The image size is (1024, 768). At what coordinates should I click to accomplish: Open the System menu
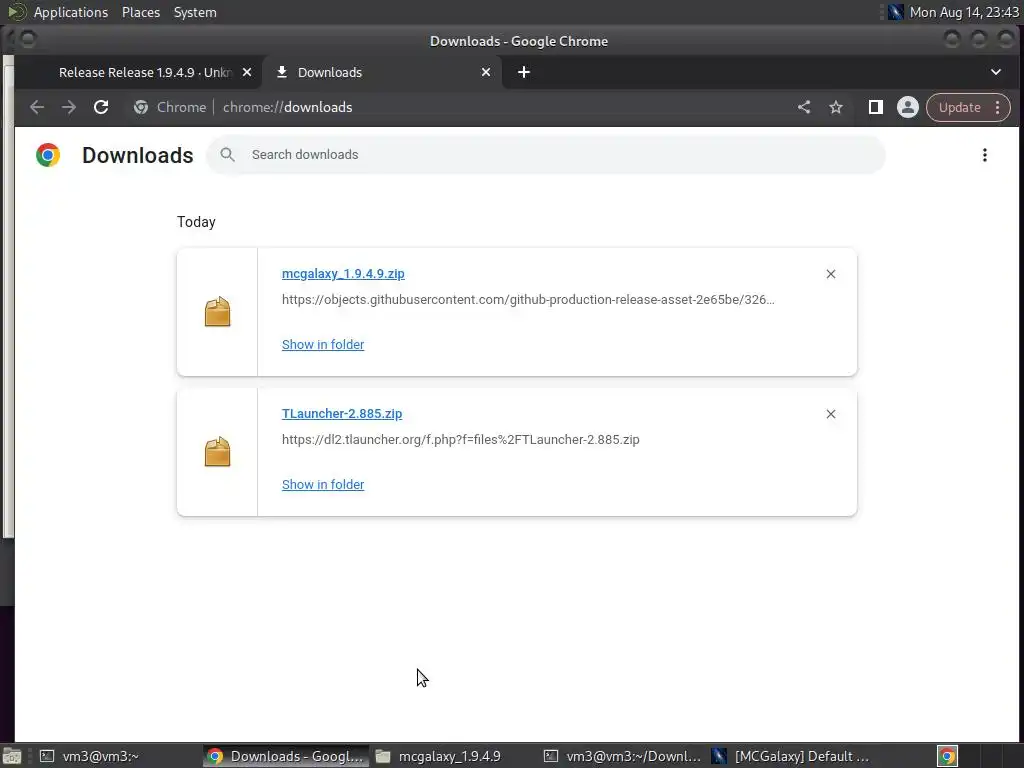pyautogui.click(x=195, y=12)
